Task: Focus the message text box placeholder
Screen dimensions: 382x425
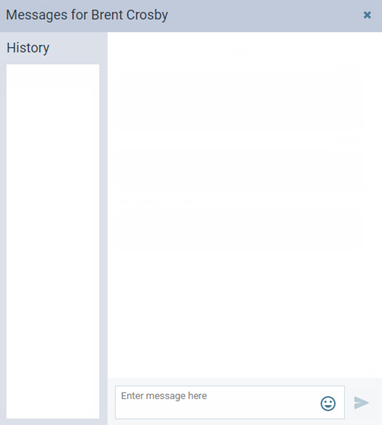Action: click(164, 396)
